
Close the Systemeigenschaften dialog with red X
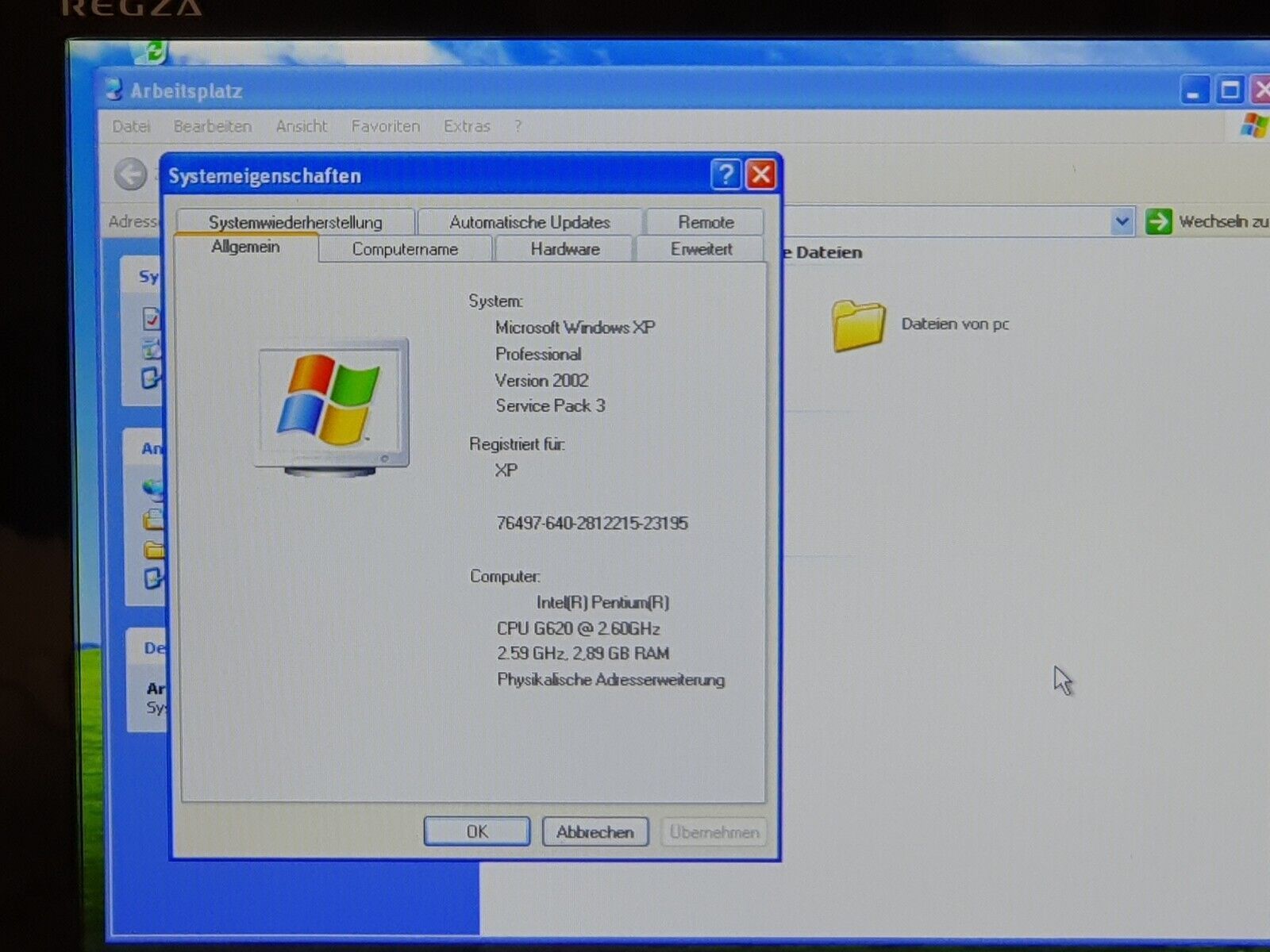point(761,175)
